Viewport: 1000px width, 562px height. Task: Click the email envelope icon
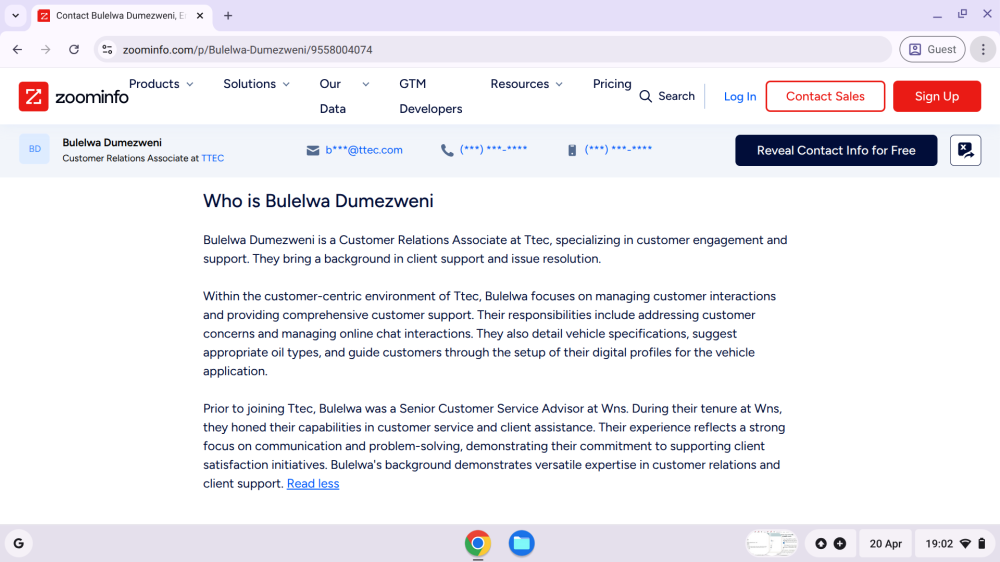pos(312,151)
